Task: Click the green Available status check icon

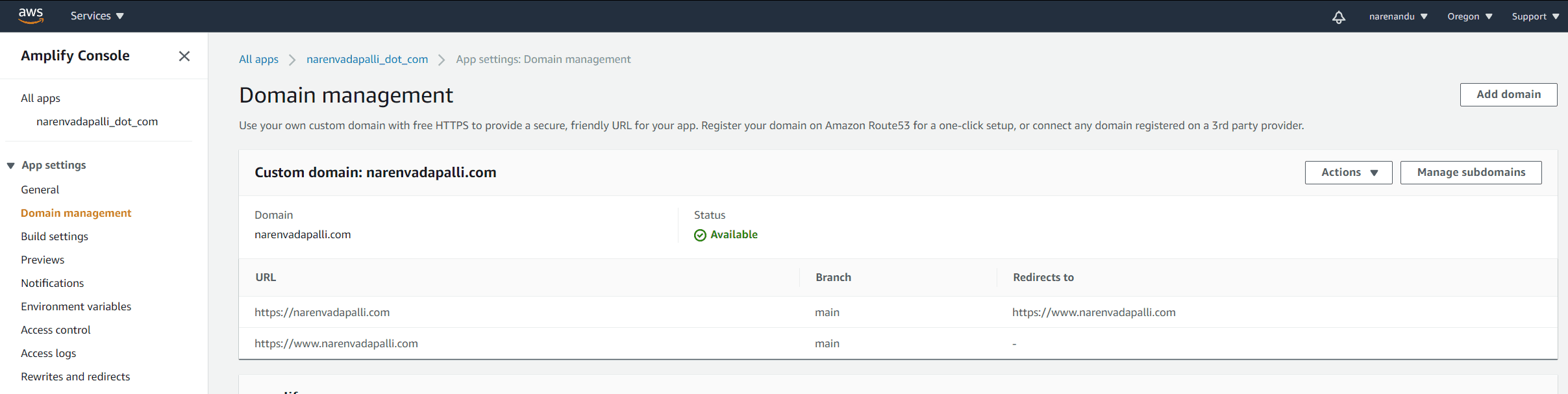Action: pos(700,235)
